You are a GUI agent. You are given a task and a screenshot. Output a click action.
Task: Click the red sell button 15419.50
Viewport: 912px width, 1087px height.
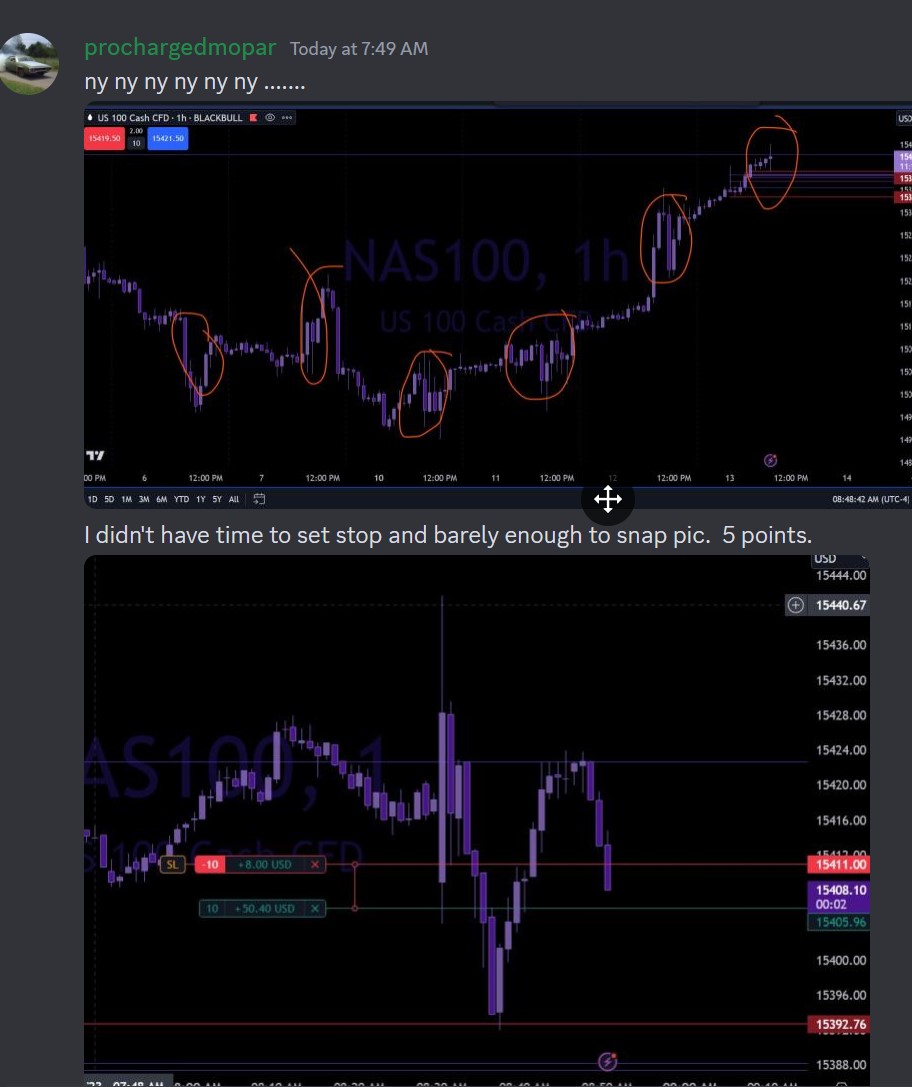pos(104,139)
